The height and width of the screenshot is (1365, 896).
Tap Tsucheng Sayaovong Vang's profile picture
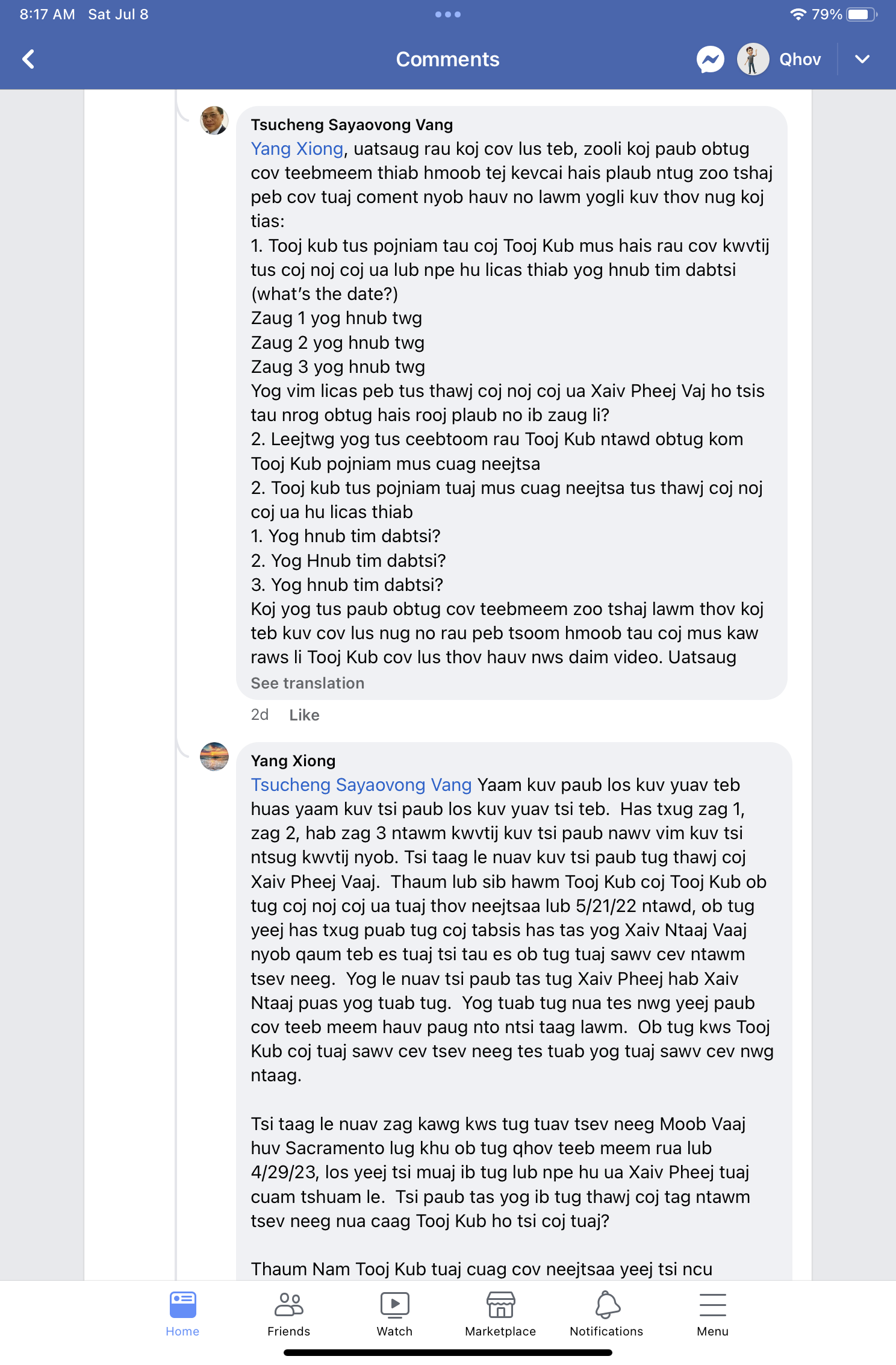(214, 120)
